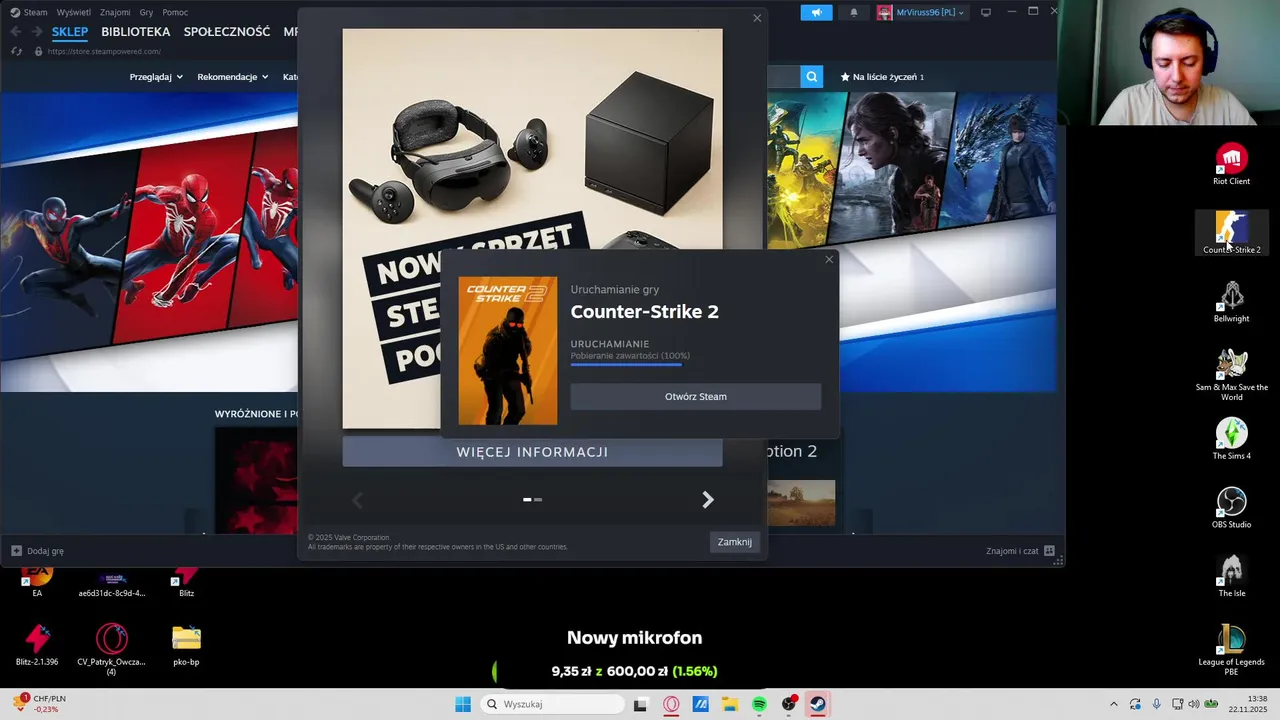Image resolution: width=1280 pixels, height=720 pixels.
Task: Open Steam announcements megaphone button
Action: pos(816,12)
